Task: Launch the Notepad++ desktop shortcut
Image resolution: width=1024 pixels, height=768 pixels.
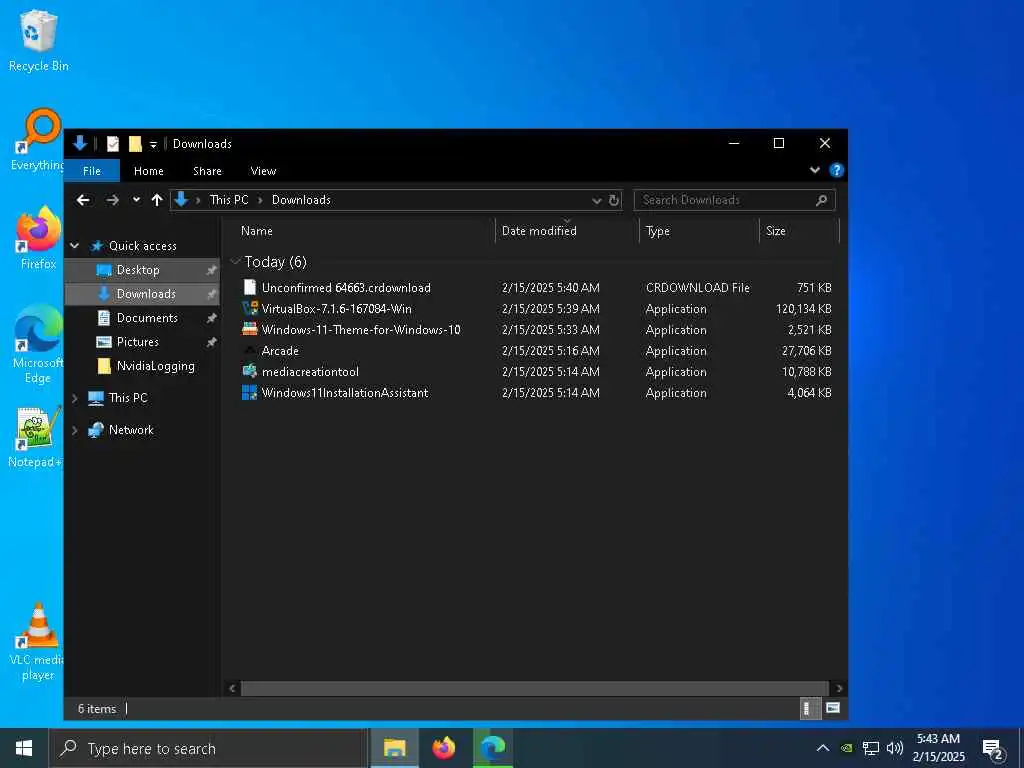Action: click(36, 436)
